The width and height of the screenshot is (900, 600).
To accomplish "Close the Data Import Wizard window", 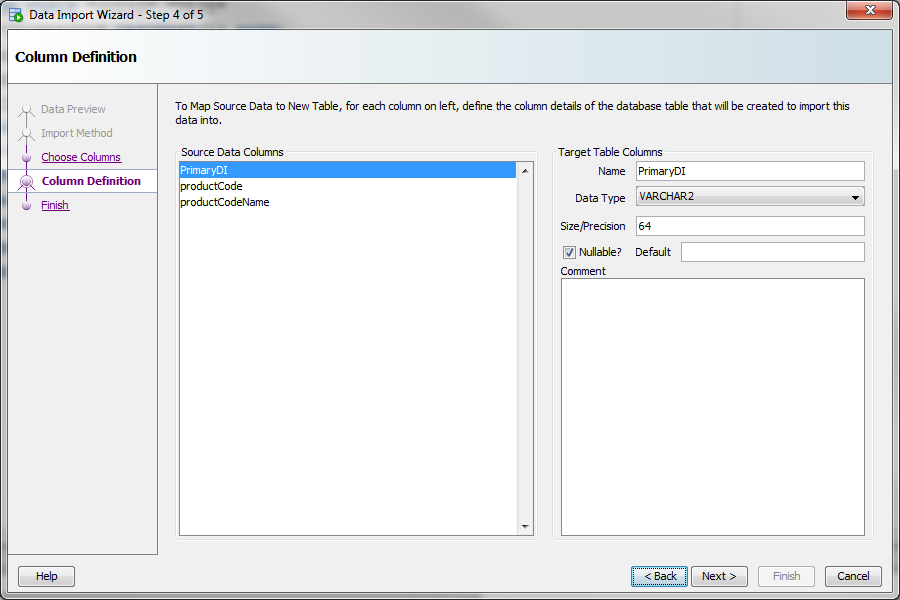I will click(869, 10).
